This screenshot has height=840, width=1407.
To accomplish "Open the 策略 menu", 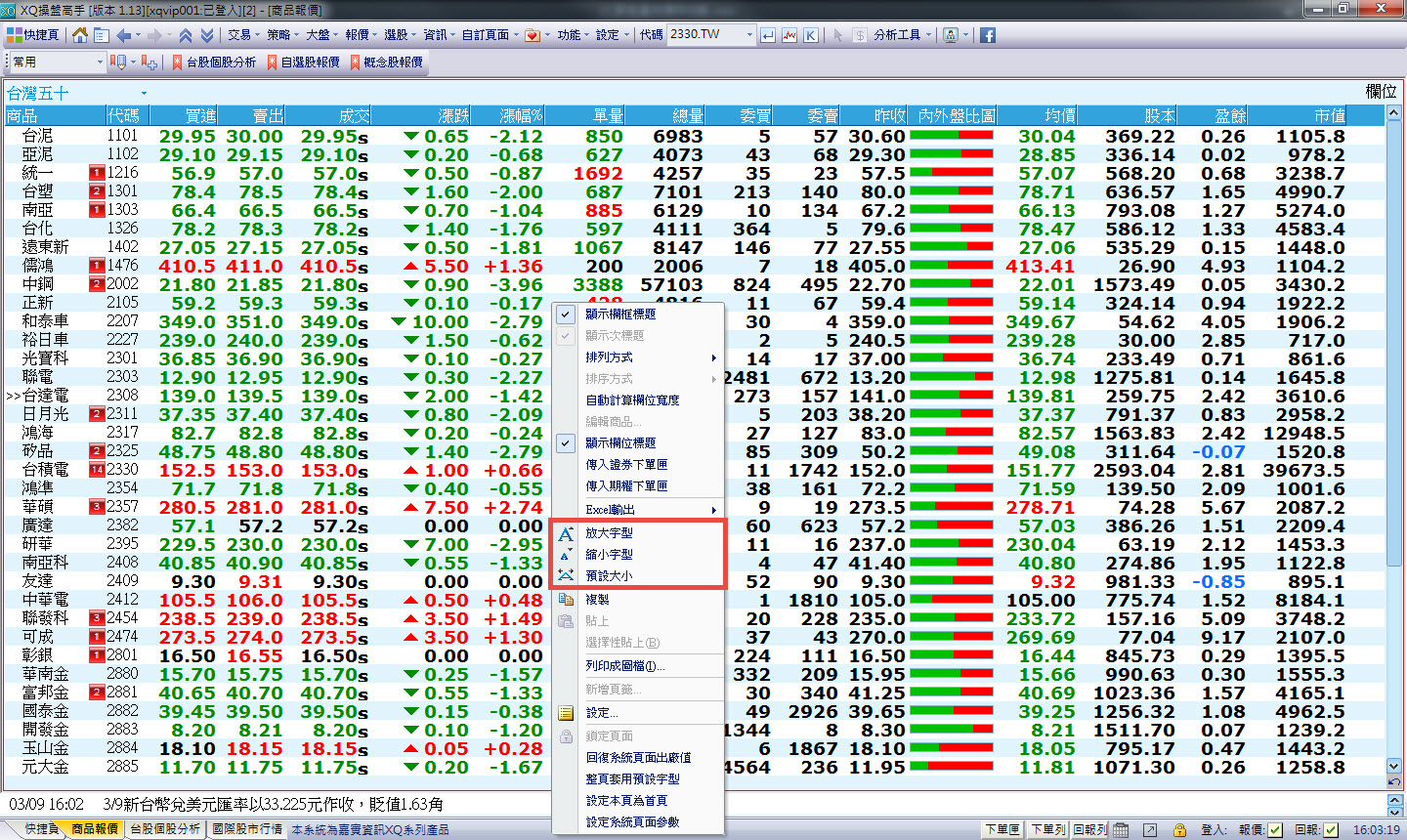I will click(x=282, y=35).
